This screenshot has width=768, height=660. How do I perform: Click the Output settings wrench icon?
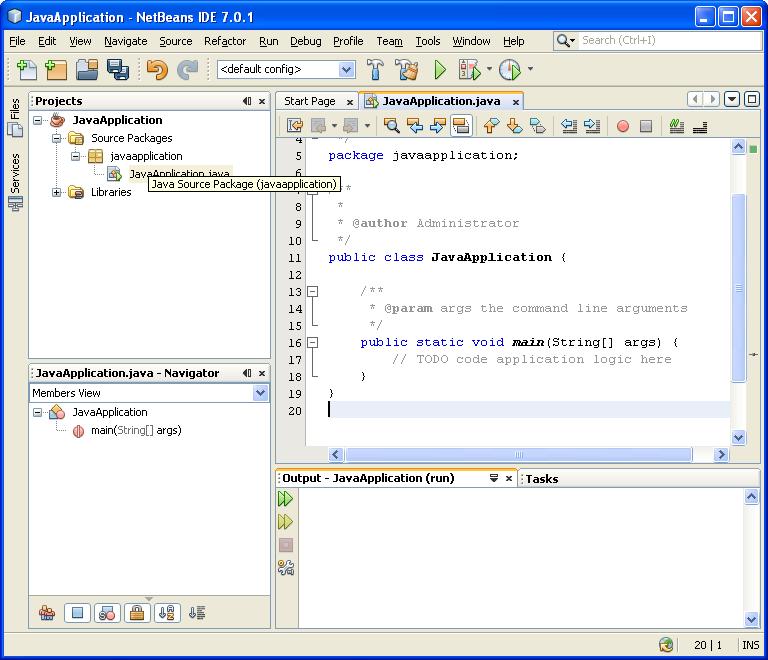[286, 567]
